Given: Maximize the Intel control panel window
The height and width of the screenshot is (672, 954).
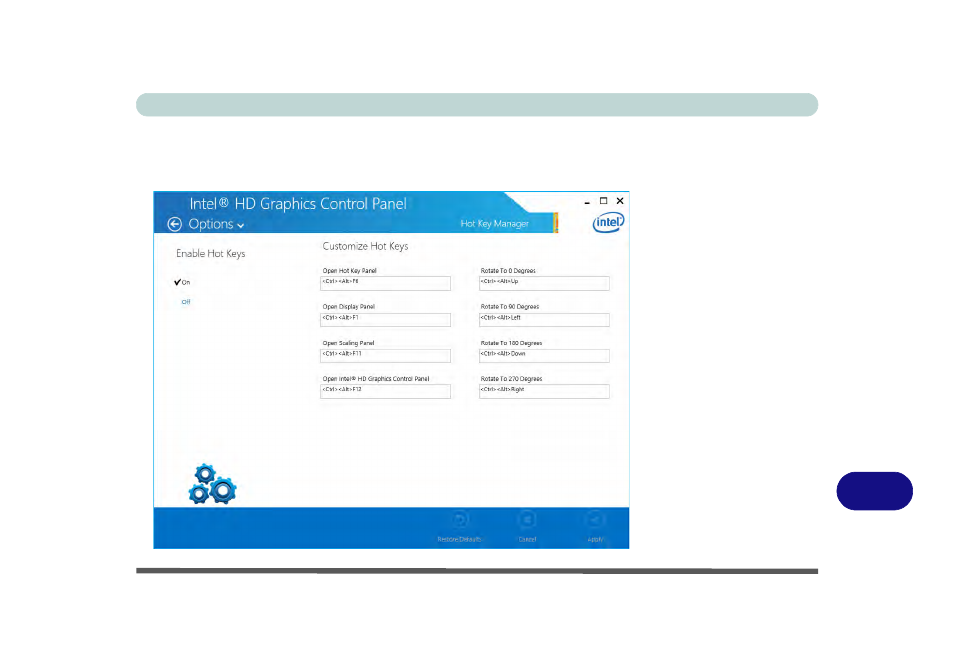Looking at the screenshot, I should (604, 201).
